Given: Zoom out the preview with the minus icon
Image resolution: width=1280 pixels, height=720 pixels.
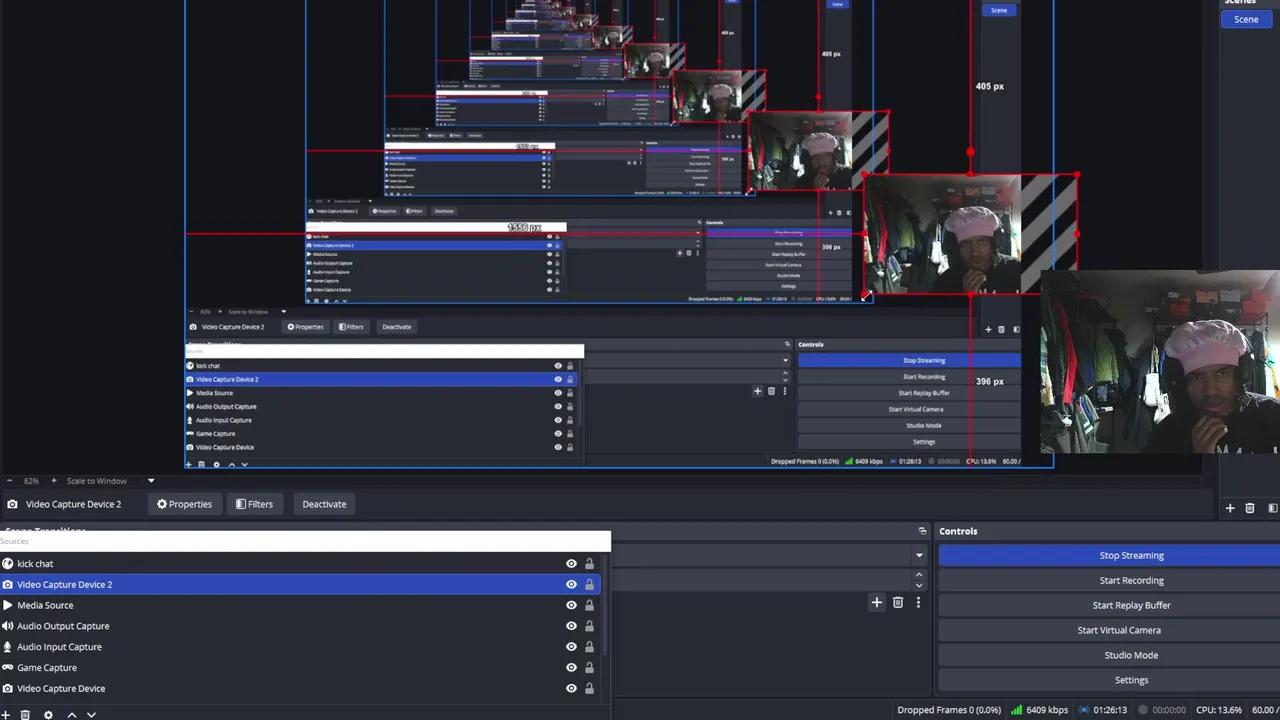Looking at the screenshot, I should pos(9,481).
